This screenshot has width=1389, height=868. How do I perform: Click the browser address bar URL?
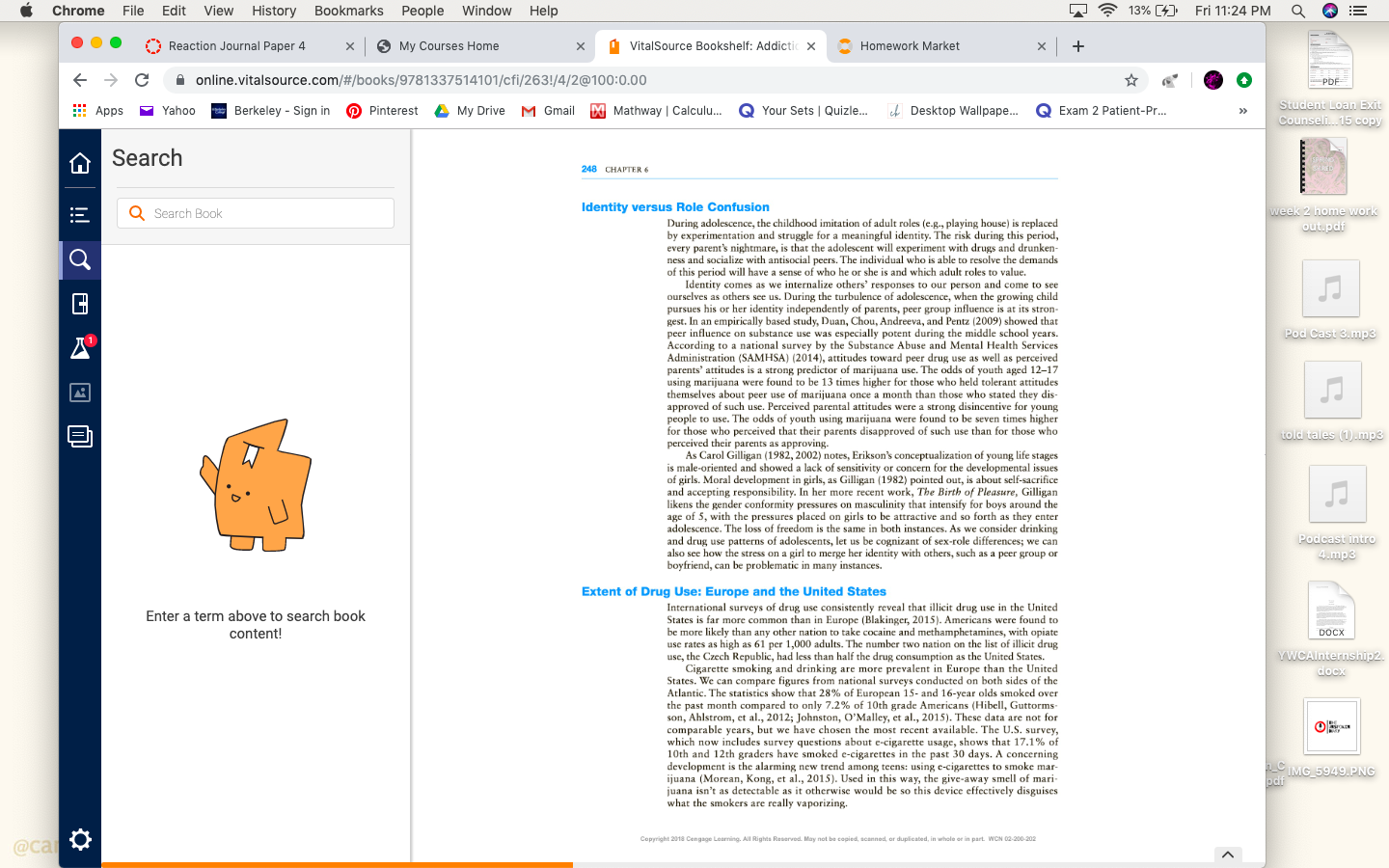click(421, 80)
